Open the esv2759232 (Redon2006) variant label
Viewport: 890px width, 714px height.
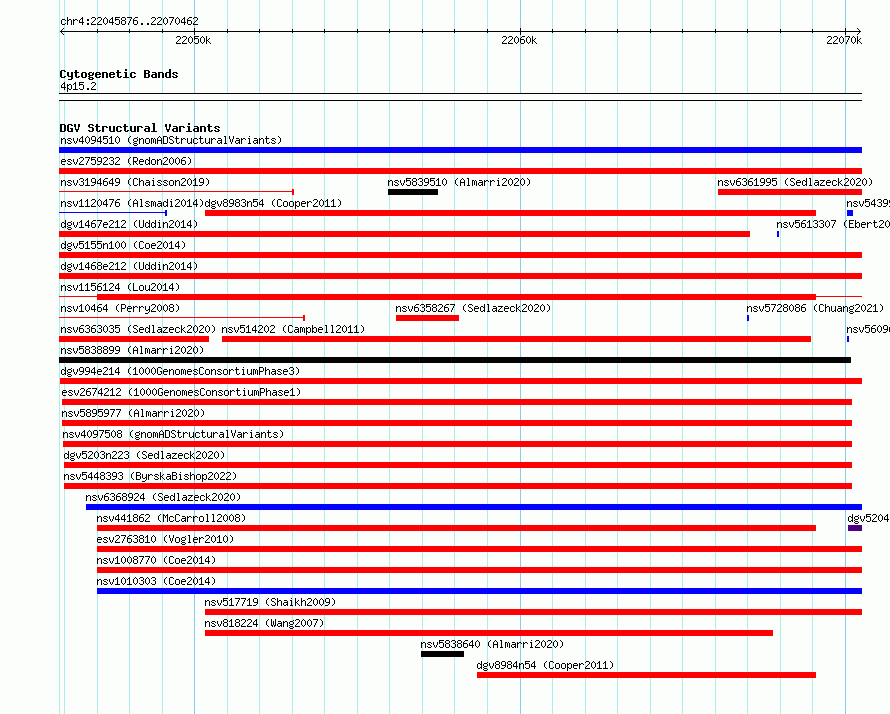tap(126, 161)
